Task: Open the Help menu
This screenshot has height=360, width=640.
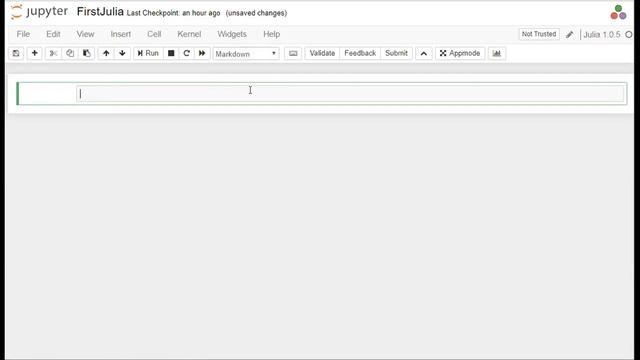Action: [271, 34]
